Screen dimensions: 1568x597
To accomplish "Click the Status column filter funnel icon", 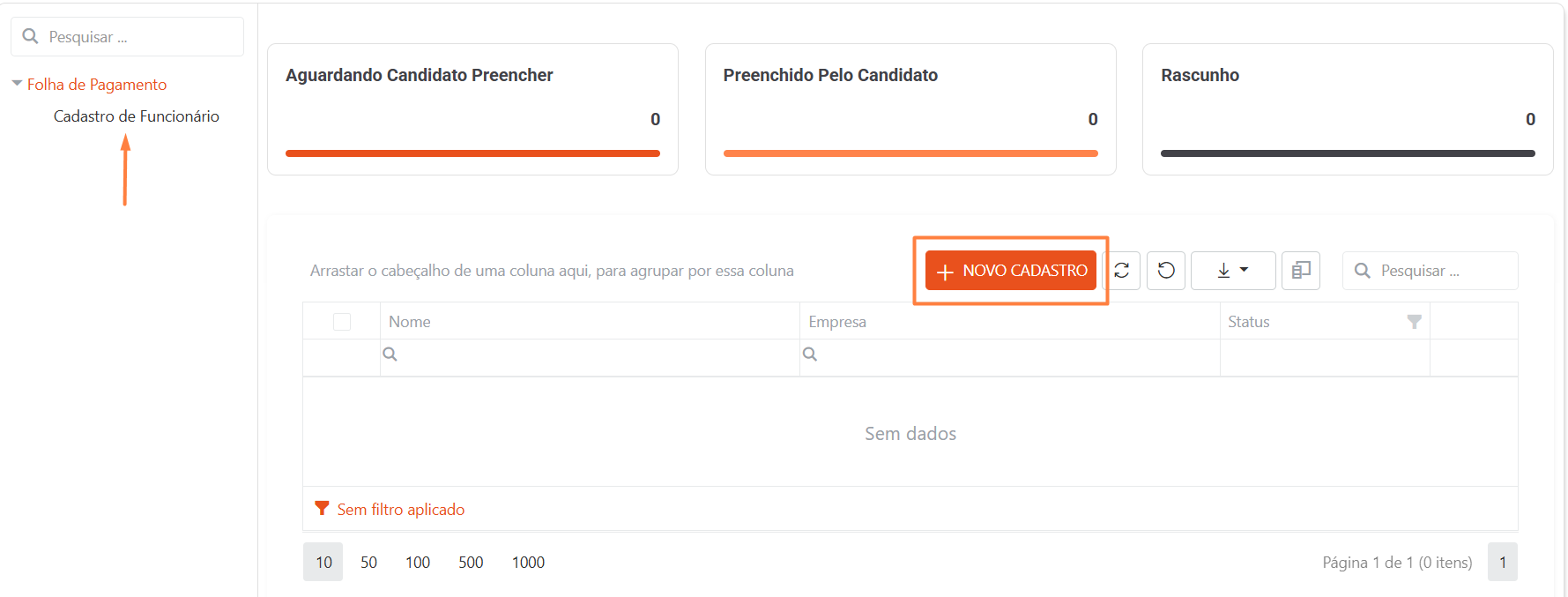I will [1414, 322].
